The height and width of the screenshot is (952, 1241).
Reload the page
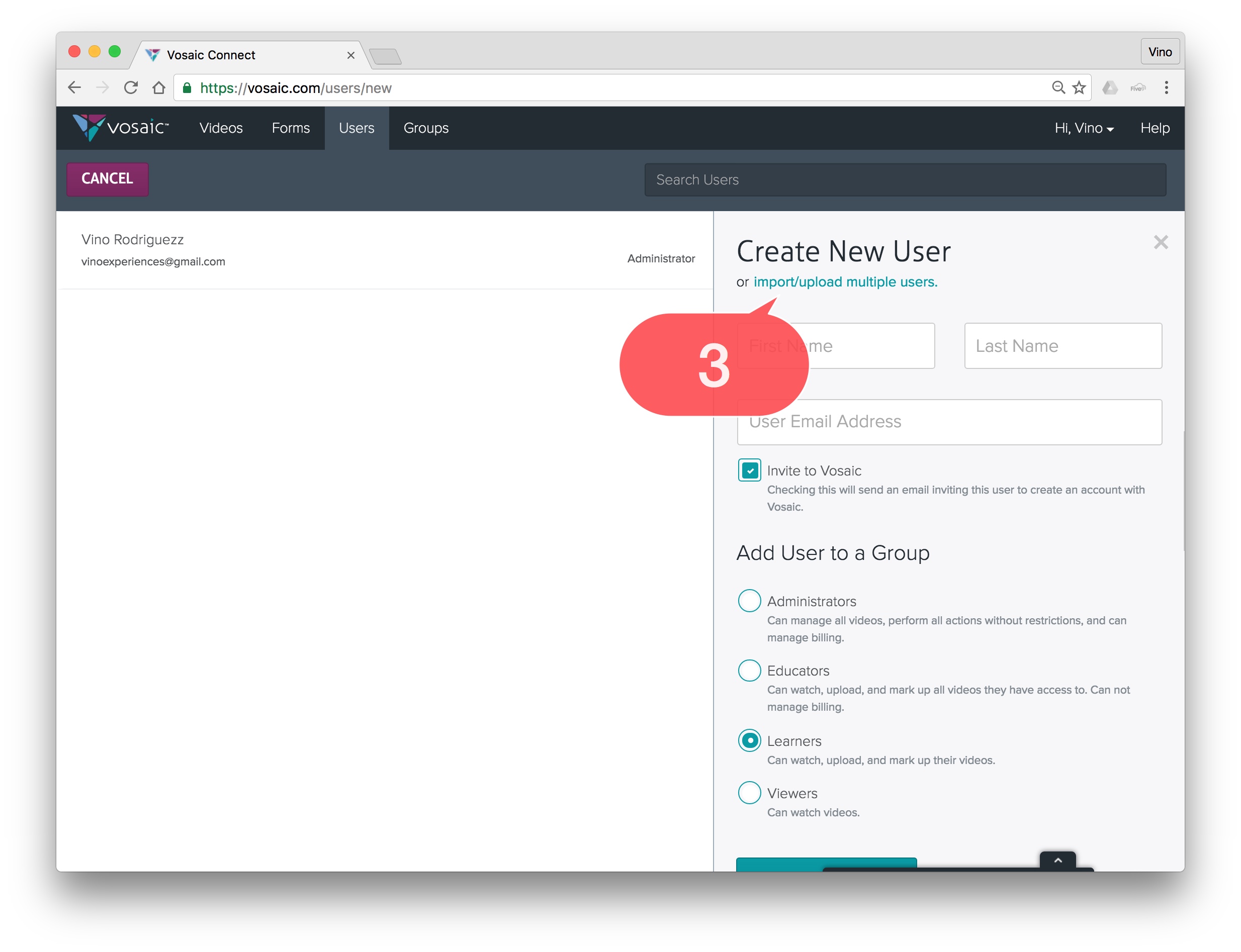[x=131, y=88]
